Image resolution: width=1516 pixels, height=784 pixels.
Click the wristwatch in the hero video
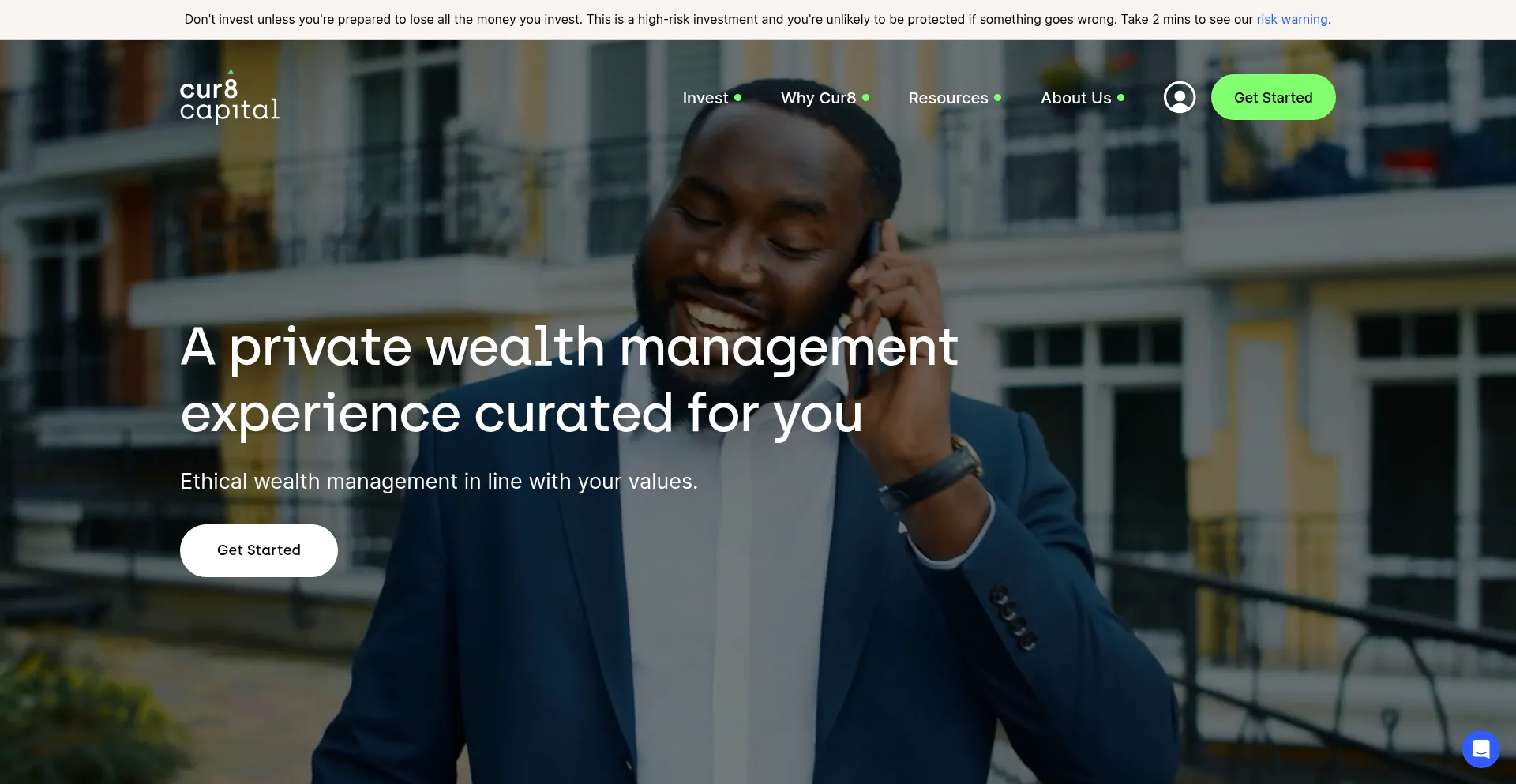click(x=940, y=474)
